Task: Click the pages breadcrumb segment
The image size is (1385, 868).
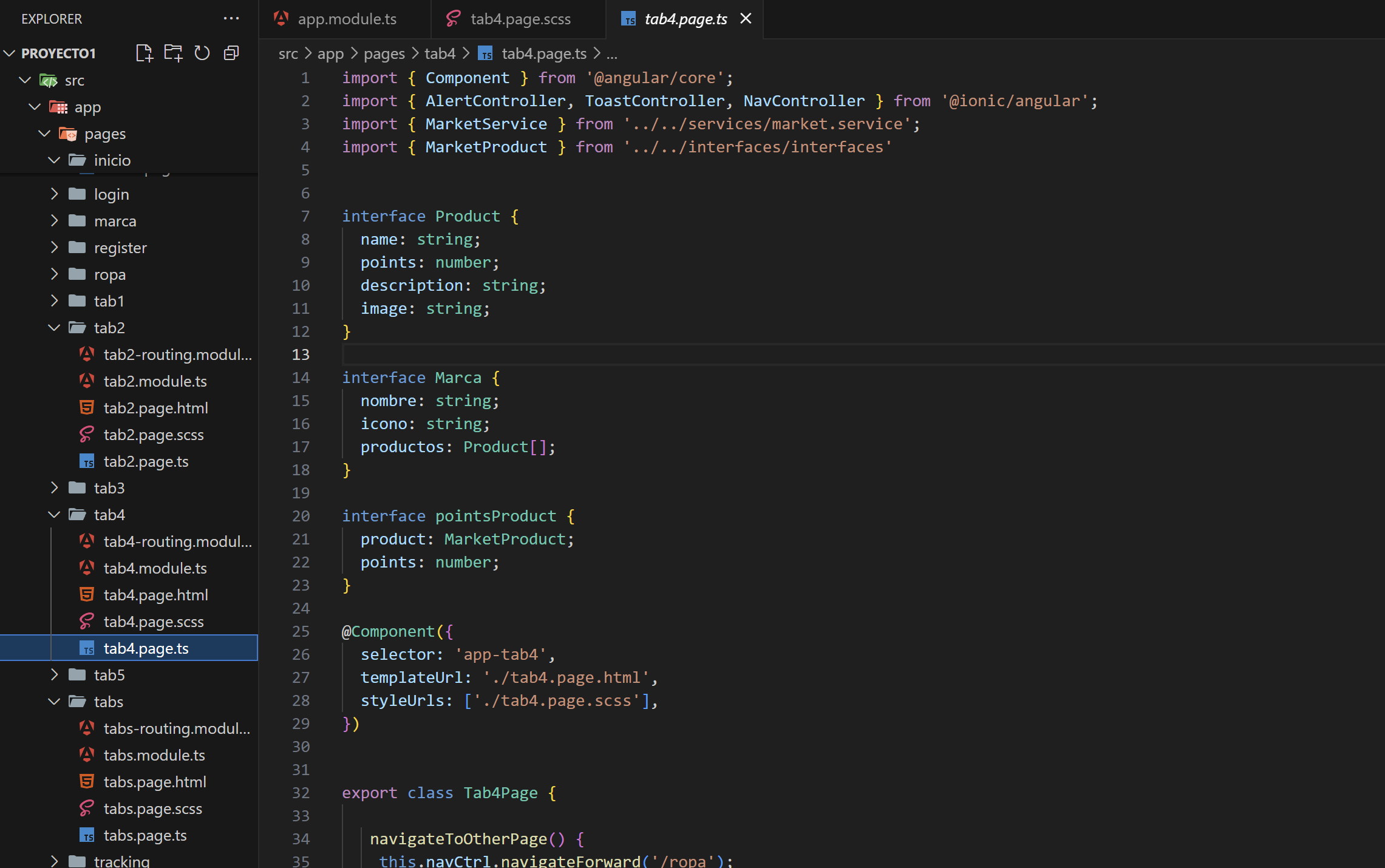Action: [384, 54]
